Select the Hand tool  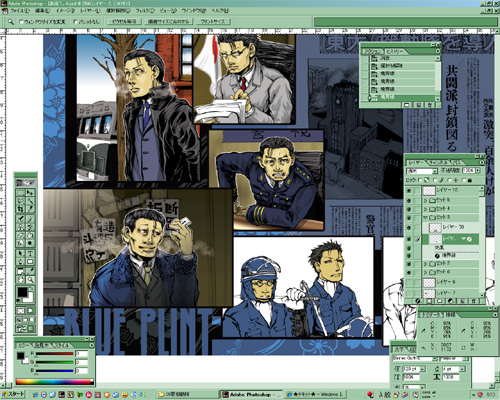(21, 280)
